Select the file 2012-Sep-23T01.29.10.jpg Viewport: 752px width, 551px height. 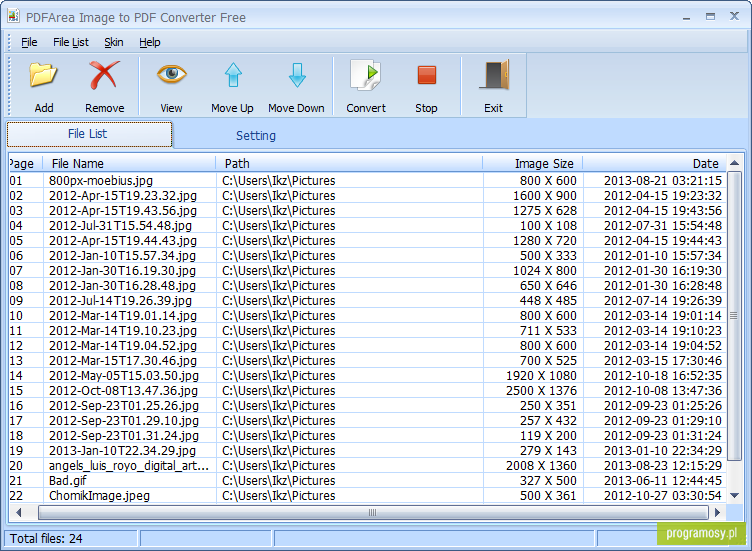tap(124, 421)
